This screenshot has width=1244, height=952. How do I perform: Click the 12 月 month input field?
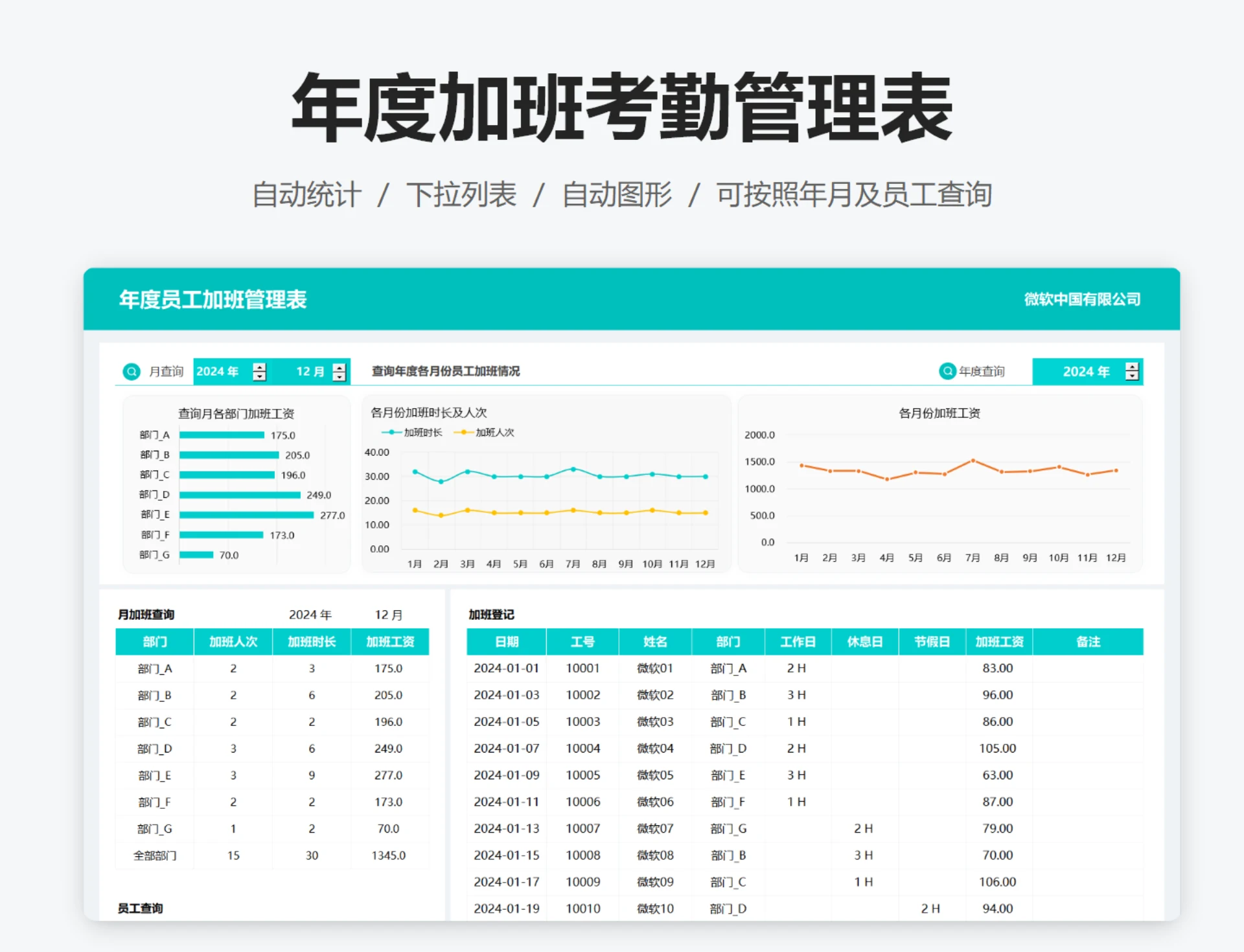tap(308, 371)
